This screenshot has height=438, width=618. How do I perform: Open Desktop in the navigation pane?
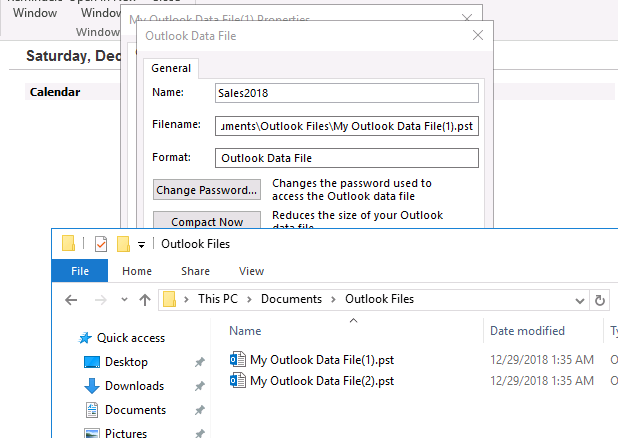[x=125, y=362]
